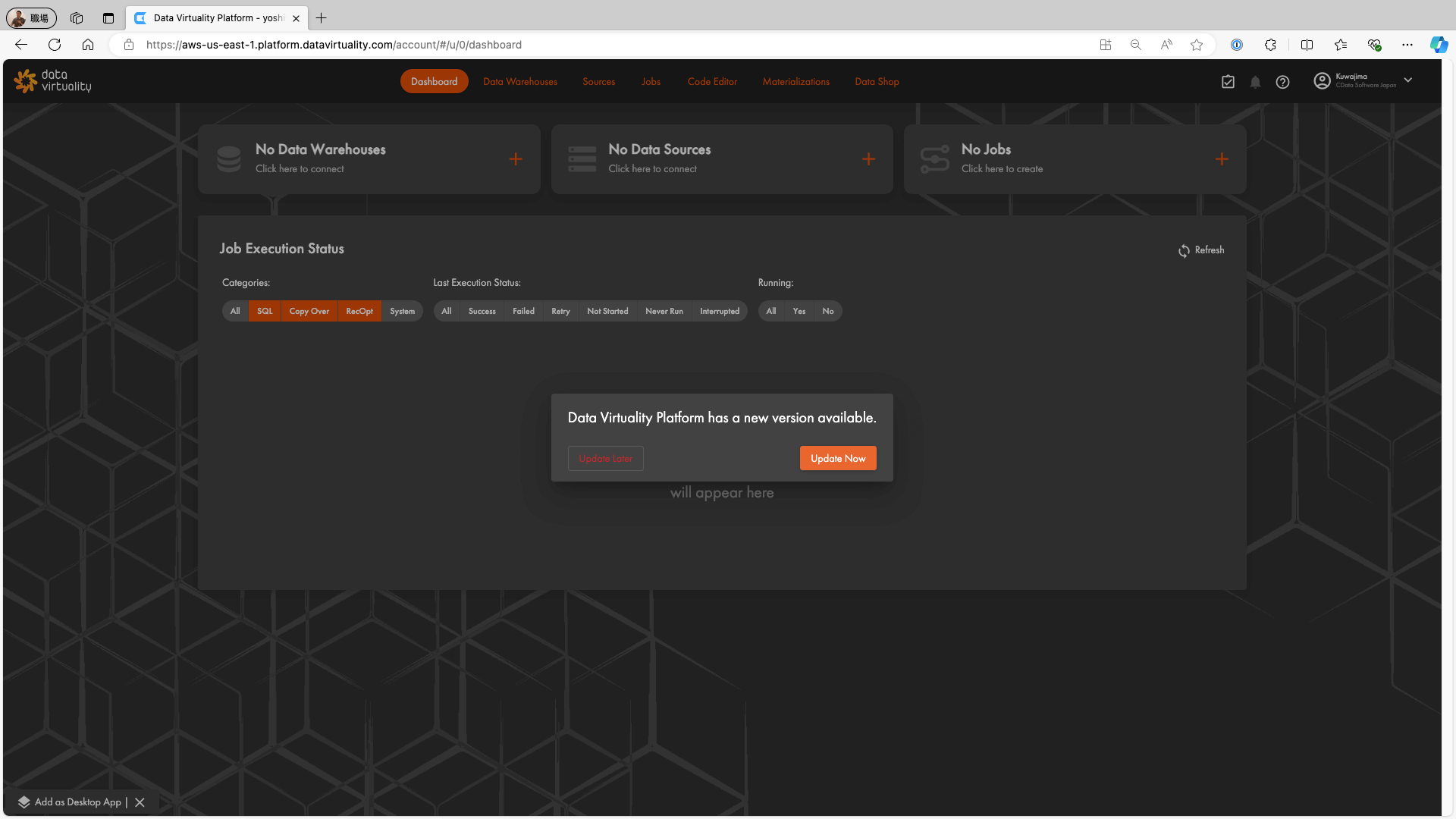Viewport: 1456px width, 819px height.
Task: Click the workflow icon on No Jobs card
Action: [935, 159]
